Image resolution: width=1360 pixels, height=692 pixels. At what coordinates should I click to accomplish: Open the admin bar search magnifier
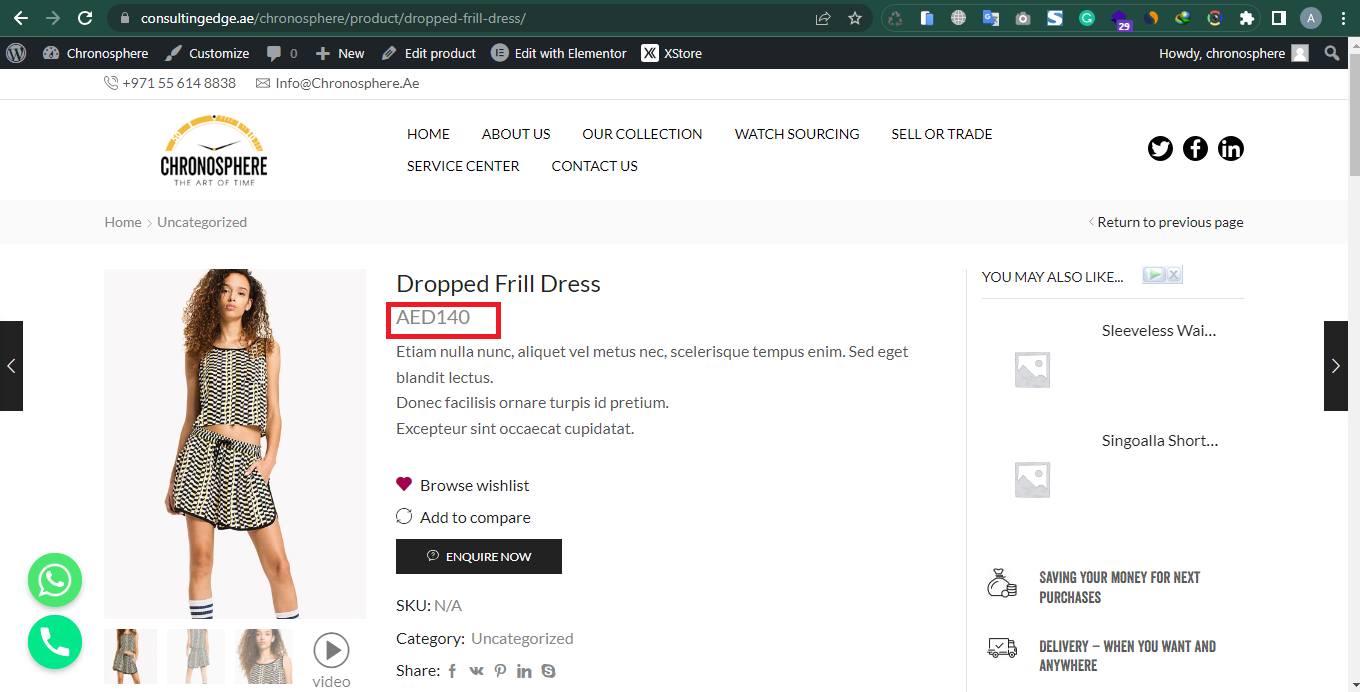click(x=1332, y=53)
